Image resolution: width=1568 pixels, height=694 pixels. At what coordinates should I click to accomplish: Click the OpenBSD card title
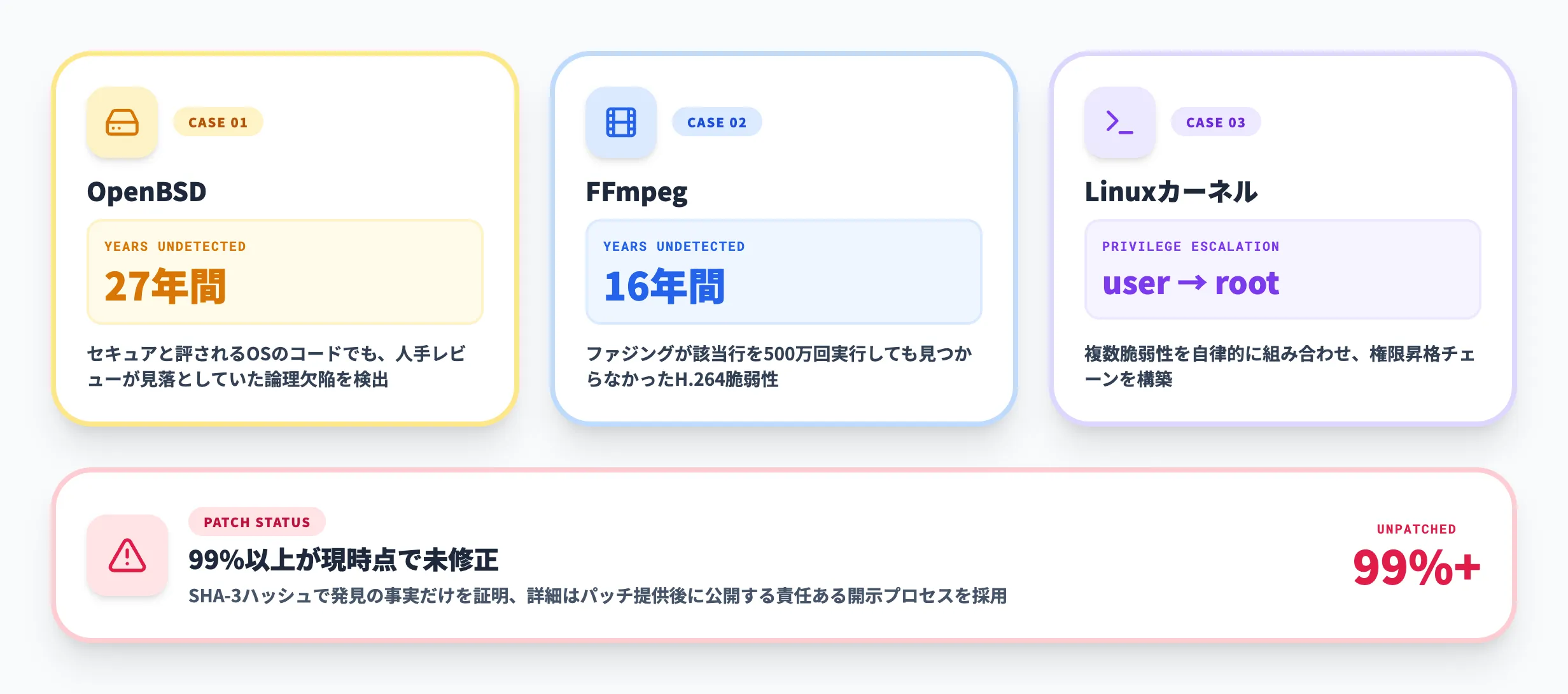pos(147,192)
